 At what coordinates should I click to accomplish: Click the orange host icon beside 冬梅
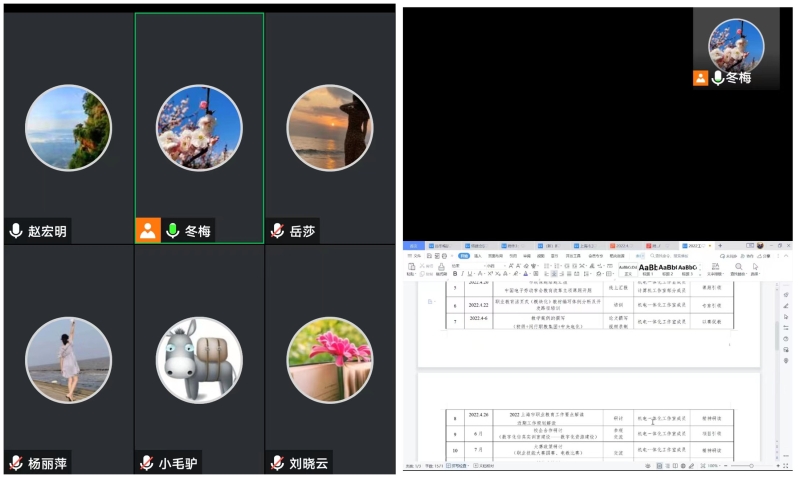(x=148, y=231)
